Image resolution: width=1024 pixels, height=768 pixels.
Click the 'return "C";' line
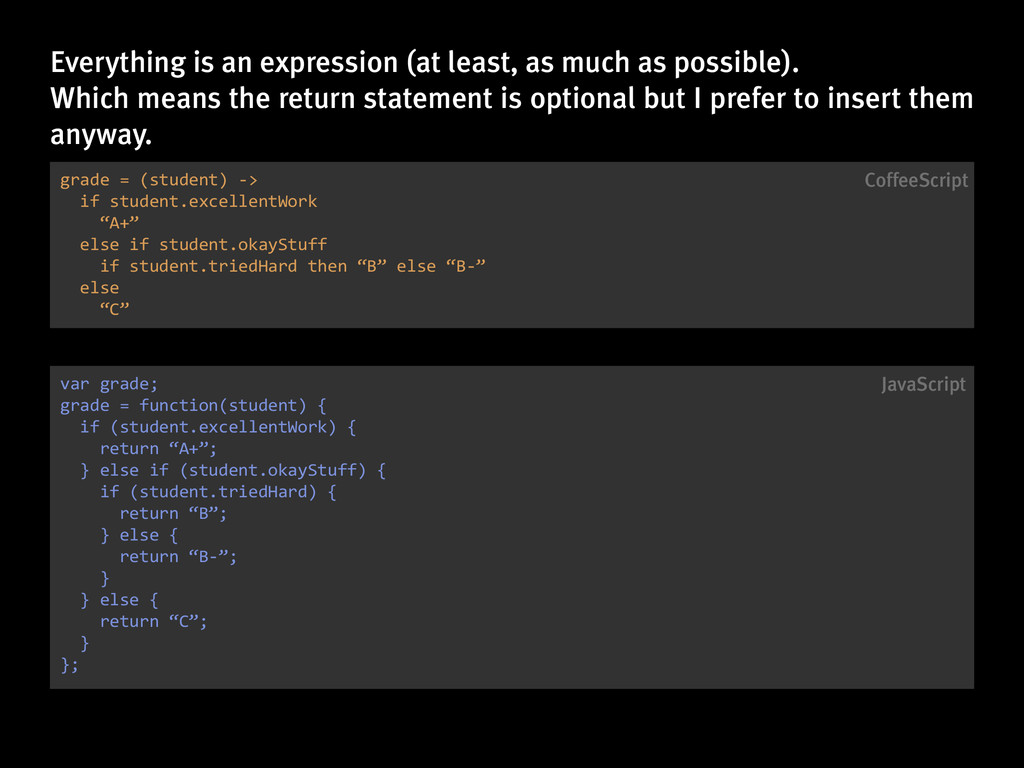click(x=153, y=621)
